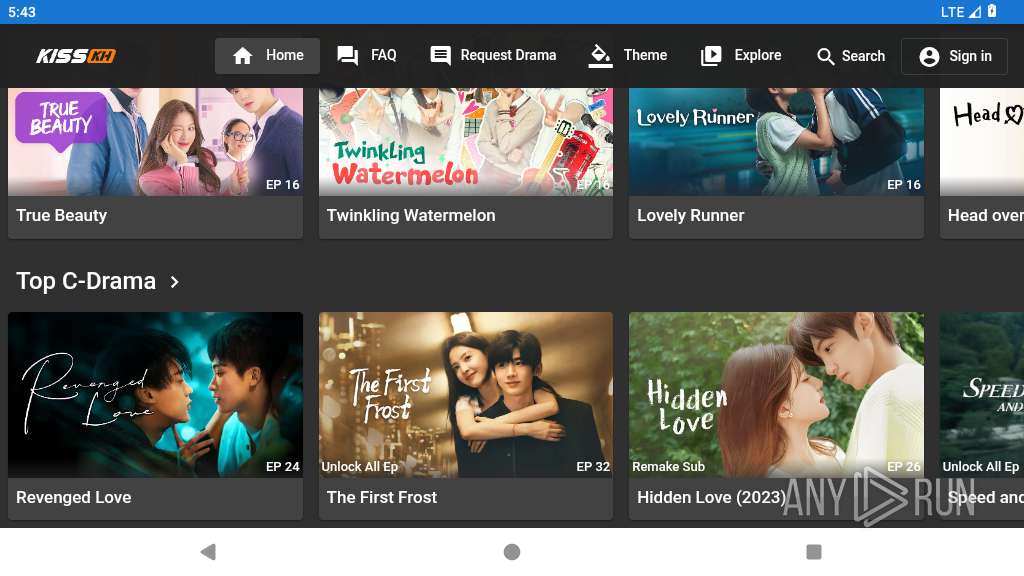Screen dimensions: 1024x576
Task: Open the Top C-Drama heading
Action: 86,281
